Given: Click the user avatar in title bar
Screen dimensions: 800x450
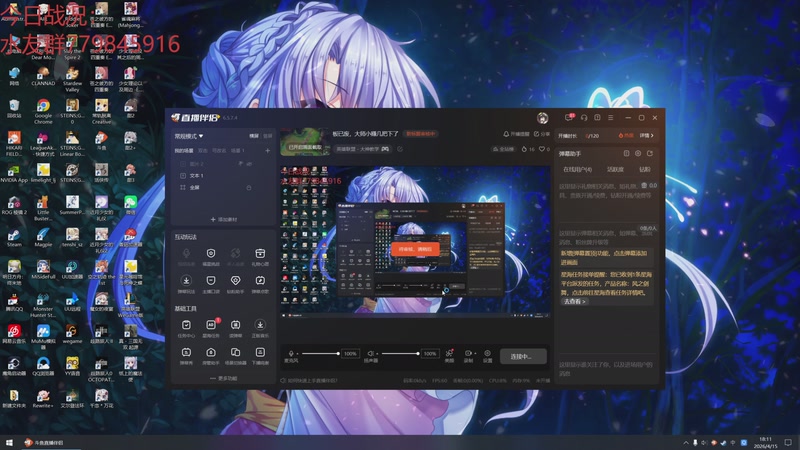Looking at the screenshot, I should coord(542,118).
